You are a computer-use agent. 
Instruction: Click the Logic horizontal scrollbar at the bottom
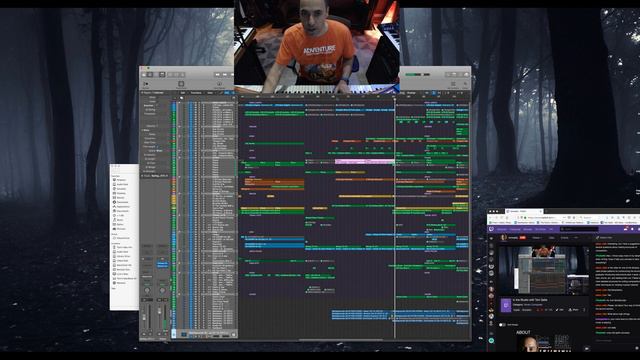pos(342,339)
